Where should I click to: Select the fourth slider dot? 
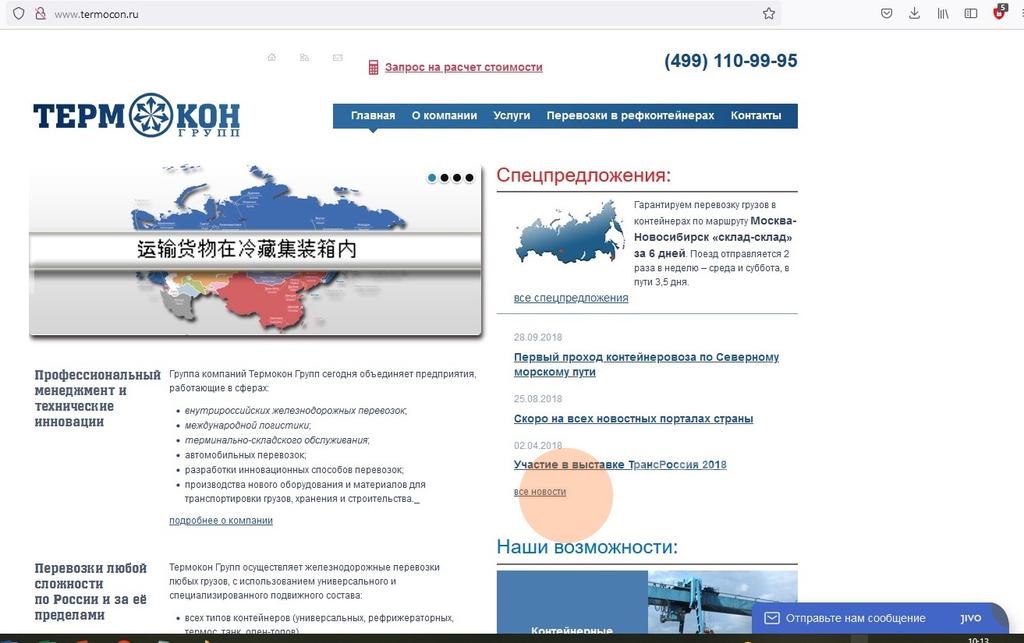[470, 178]
